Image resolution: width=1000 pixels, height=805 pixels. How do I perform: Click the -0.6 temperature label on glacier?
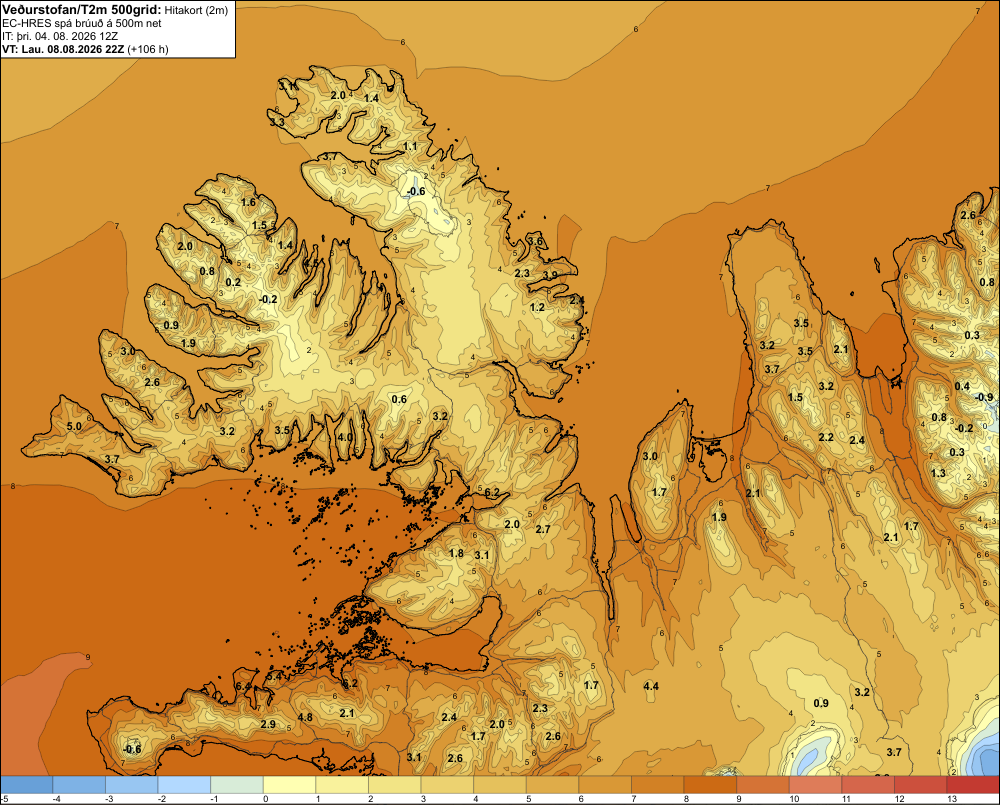click(x=416, y=191)
